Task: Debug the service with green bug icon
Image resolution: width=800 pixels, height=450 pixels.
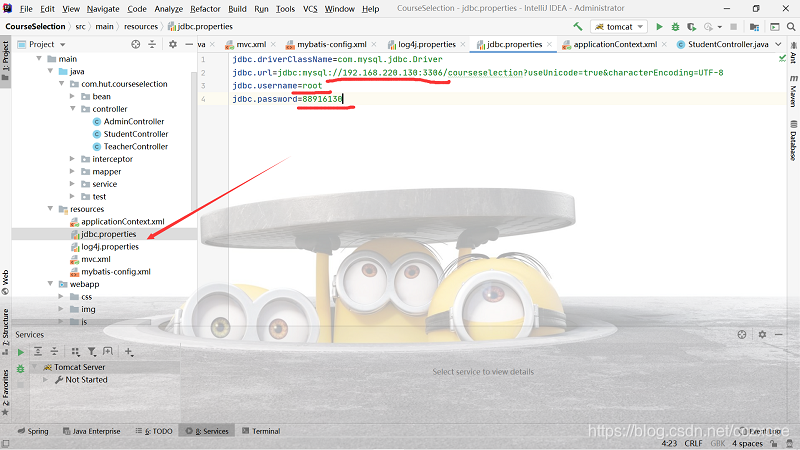Action: coord(20,368)
